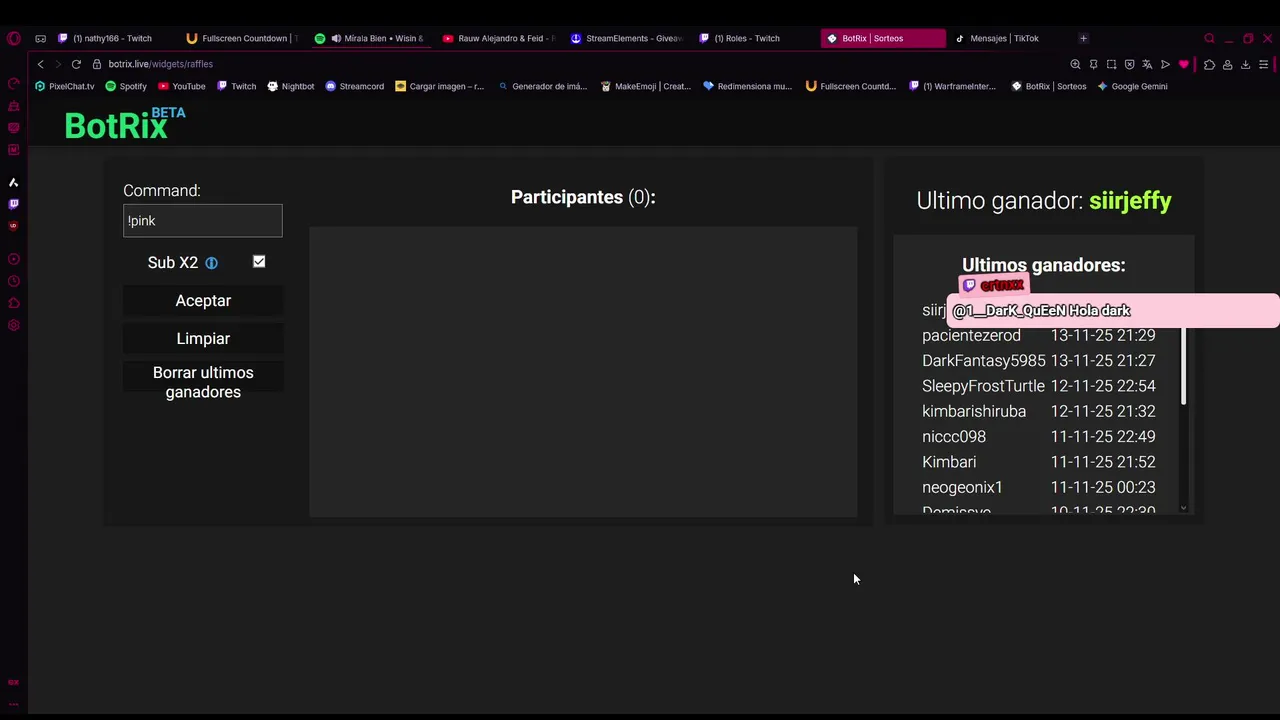Switch to the Mensajes TikTok tab
Viewport: 1280px width, 720px height.
pos(1008,38)
